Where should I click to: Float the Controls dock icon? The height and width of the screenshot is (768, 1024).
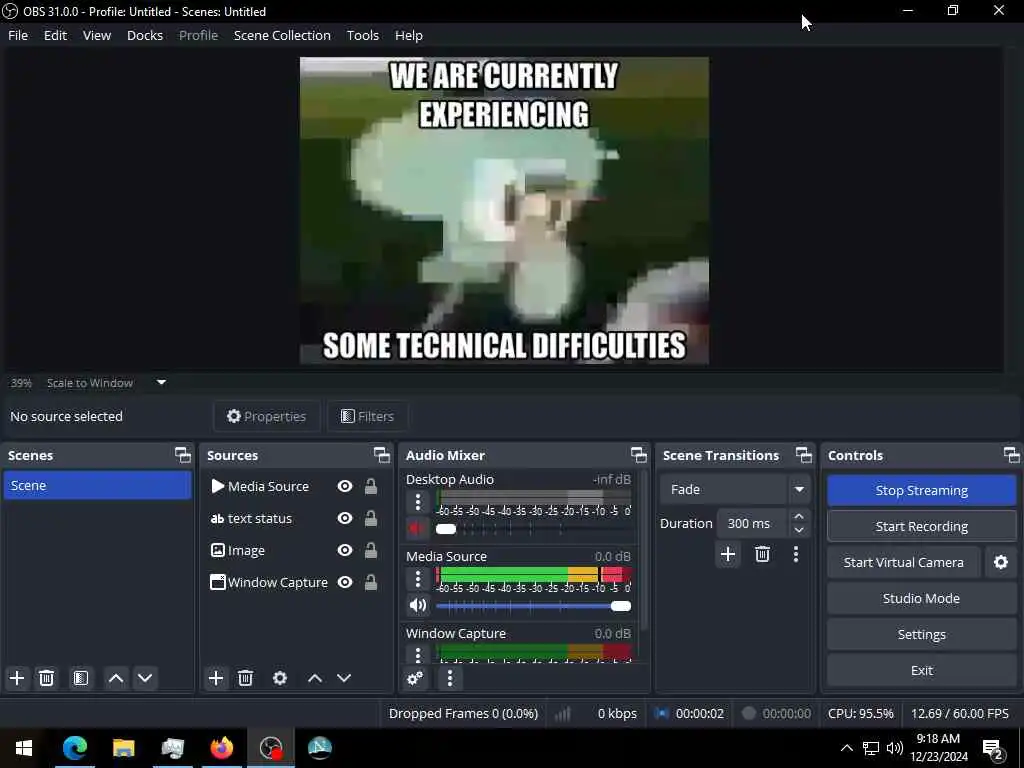tap(1011, 455)
